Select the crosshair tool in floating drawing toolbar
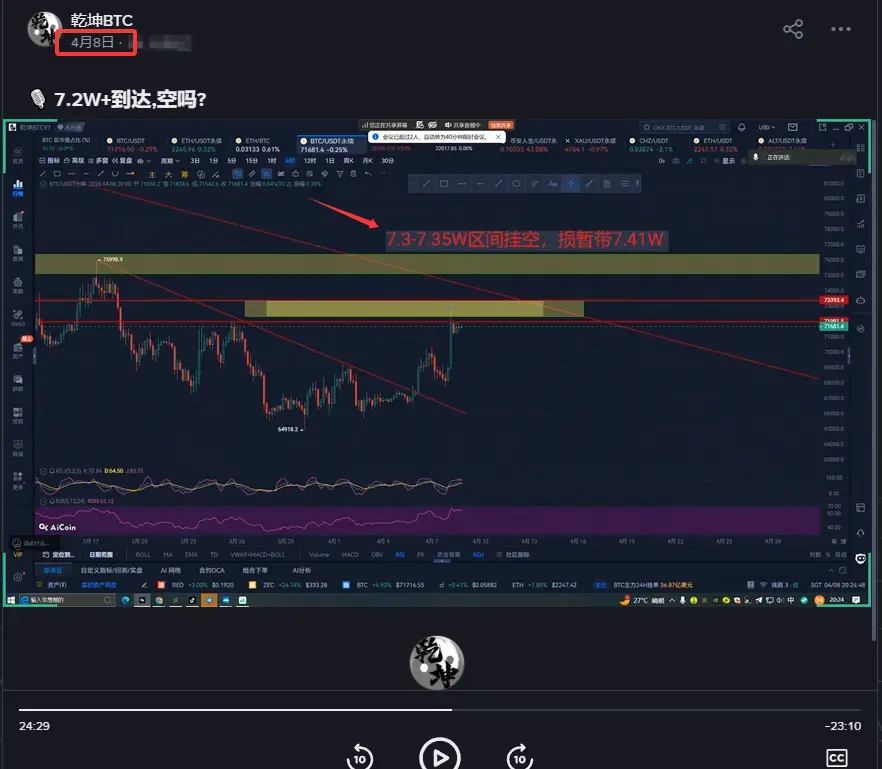 pyautogui.click(x=570, y=183)
